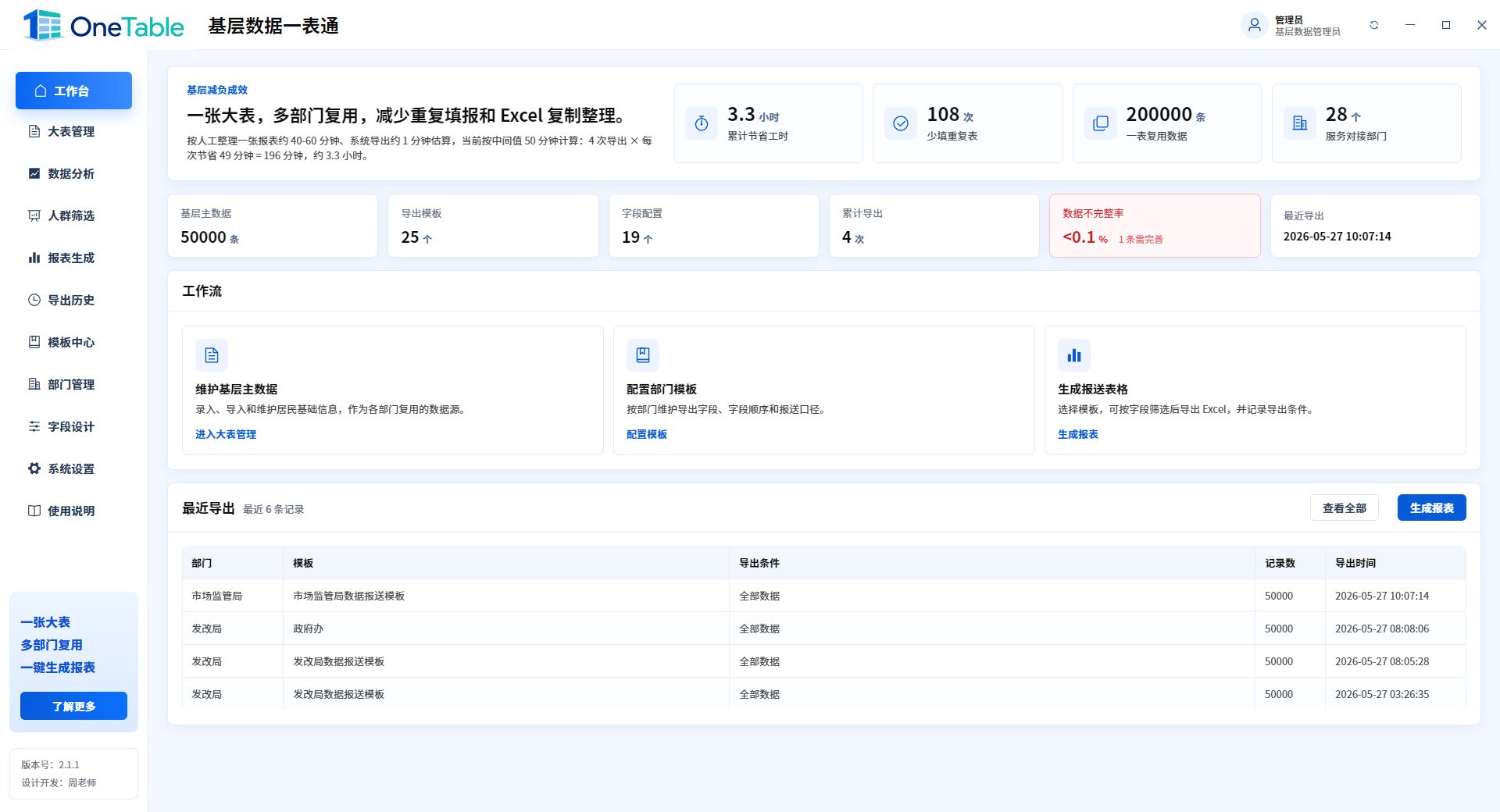Click the 数据分析 chart icon
This screenshot has height=812, width=1500.
34,173
